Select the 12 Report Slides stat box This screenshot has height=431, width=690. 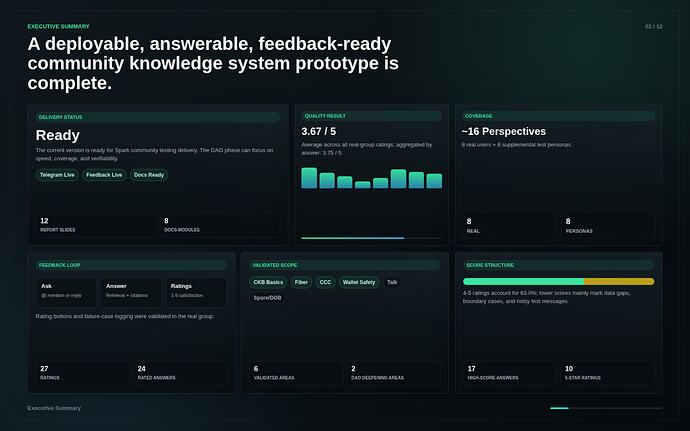[96, 225]
